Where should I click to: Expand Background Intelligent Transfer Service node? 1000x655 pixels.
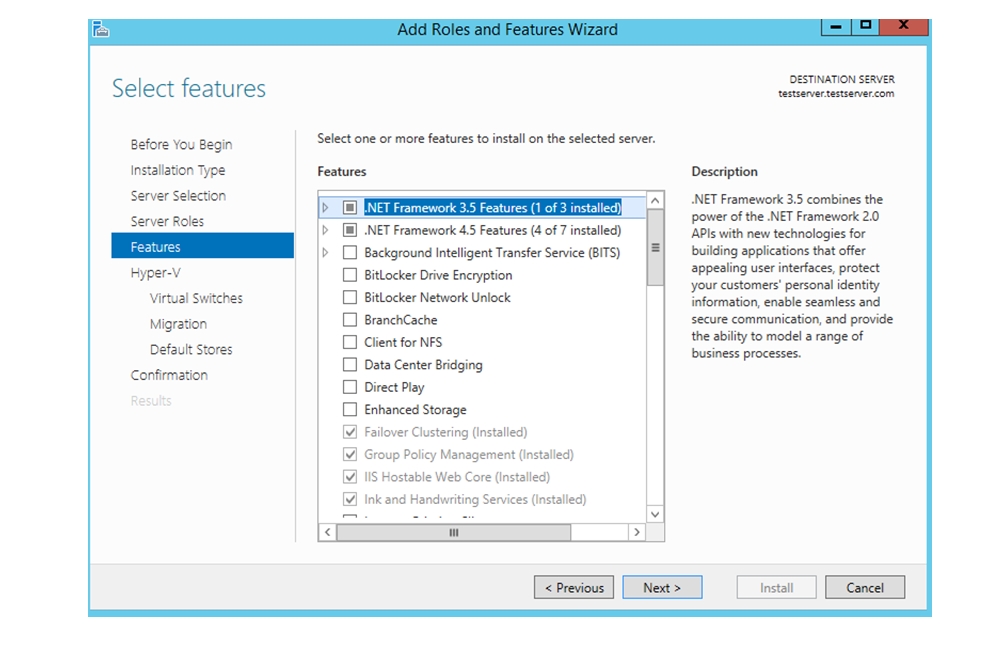coord(325,253)
